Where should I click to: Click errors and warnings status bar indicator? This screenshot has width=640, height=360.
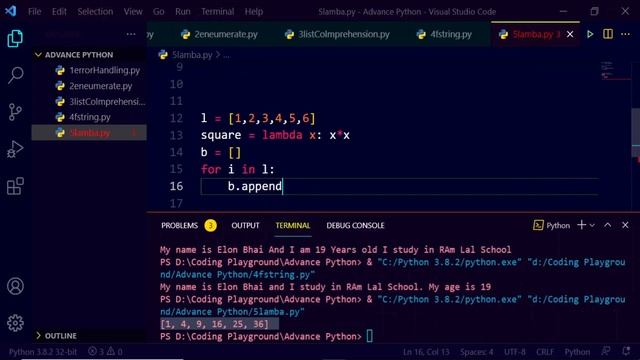click(x=105, y=351)
